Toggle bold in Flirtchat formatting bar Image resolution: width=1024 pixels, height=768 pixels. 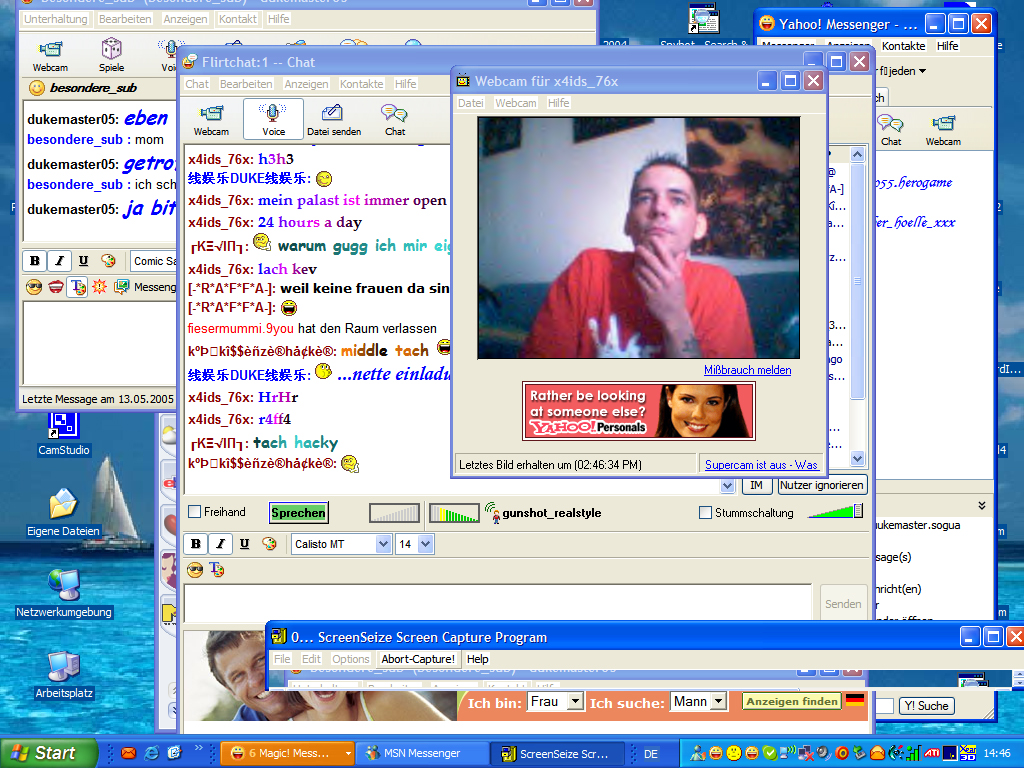click(195, 544)
